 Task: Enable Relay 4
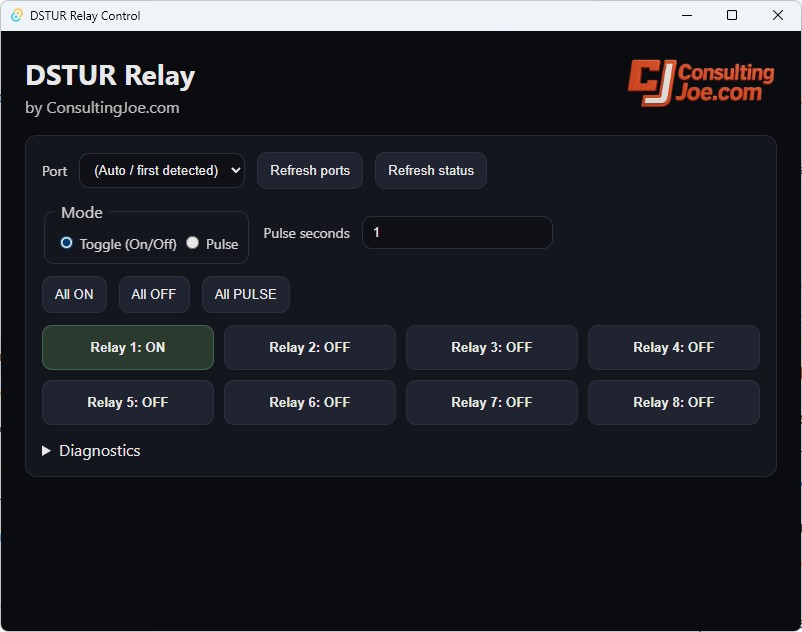tap(674, 348)
